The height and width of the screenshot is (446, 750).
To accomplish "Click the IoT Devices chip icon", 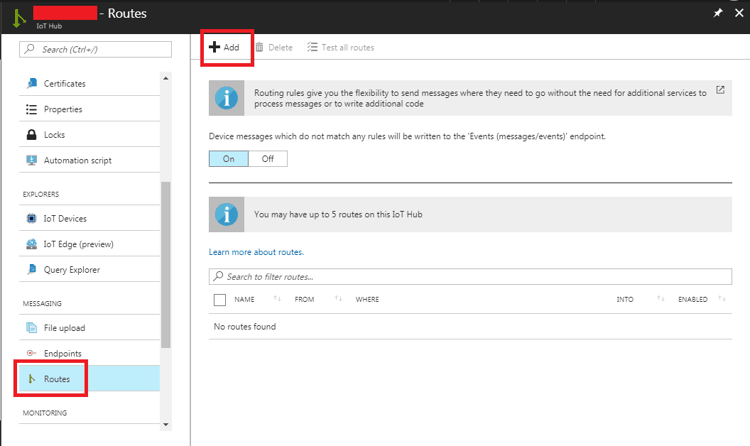I will click(x=32, y=218).
